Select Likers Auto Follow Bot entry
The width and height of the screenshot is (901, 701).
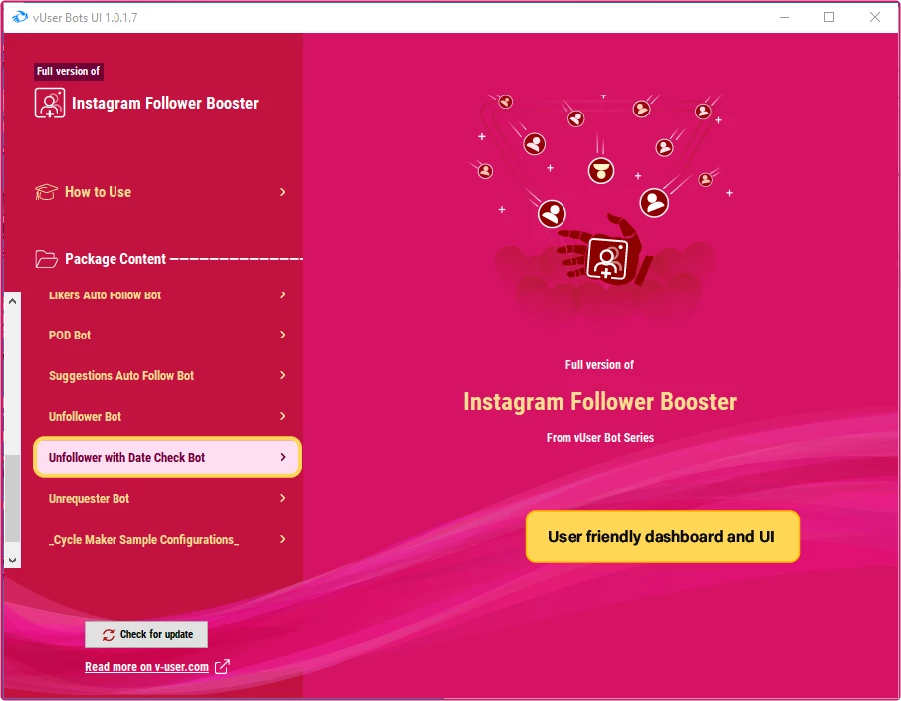167,295
